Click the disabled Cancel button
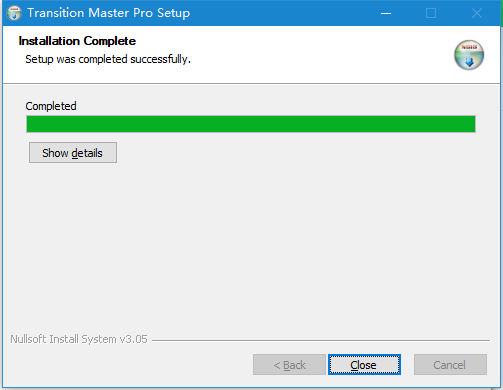Viewport: 503px width, 390px height. point(450,365)
